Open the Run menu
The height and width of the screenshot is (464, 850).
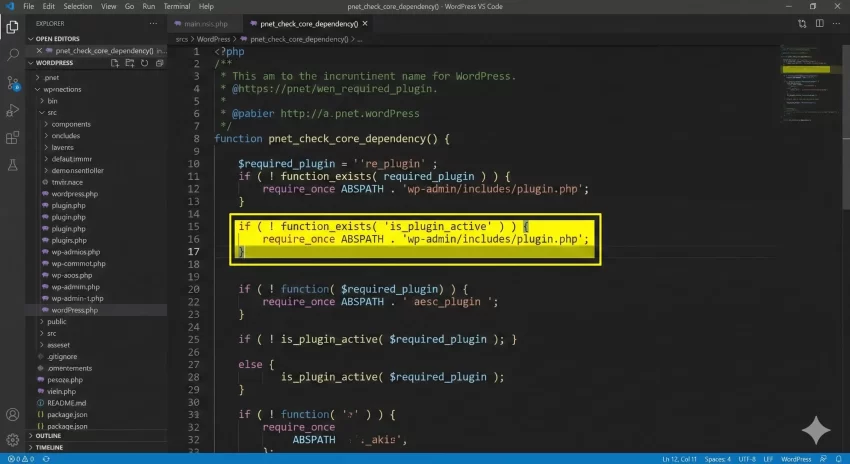pyautogui.click(x=149, y=7)
